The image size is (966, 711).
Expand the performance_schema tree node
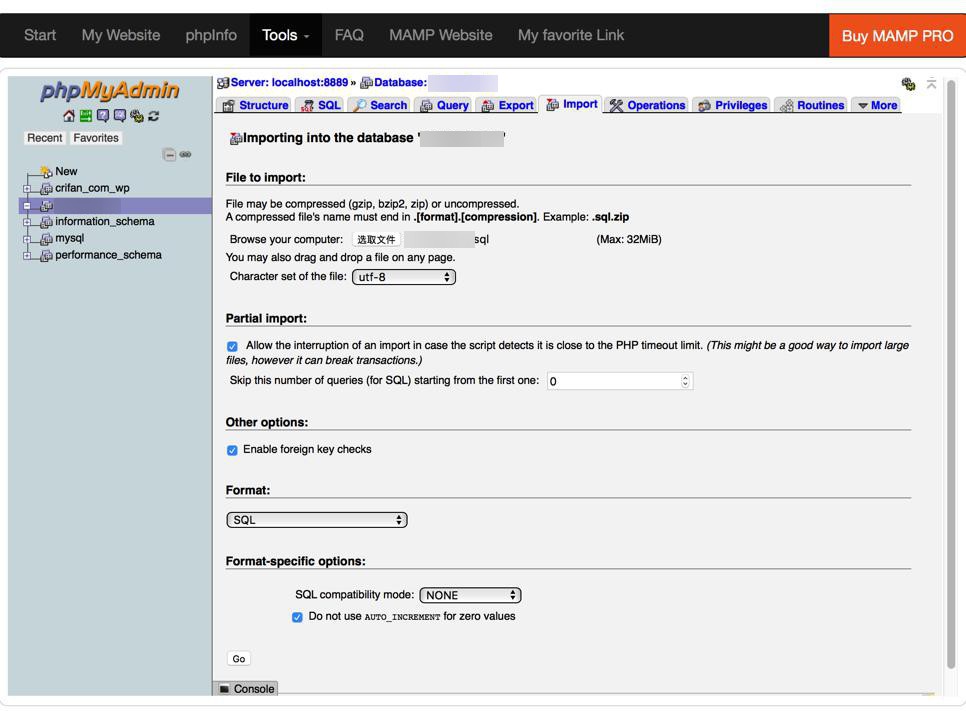[27, 255]
